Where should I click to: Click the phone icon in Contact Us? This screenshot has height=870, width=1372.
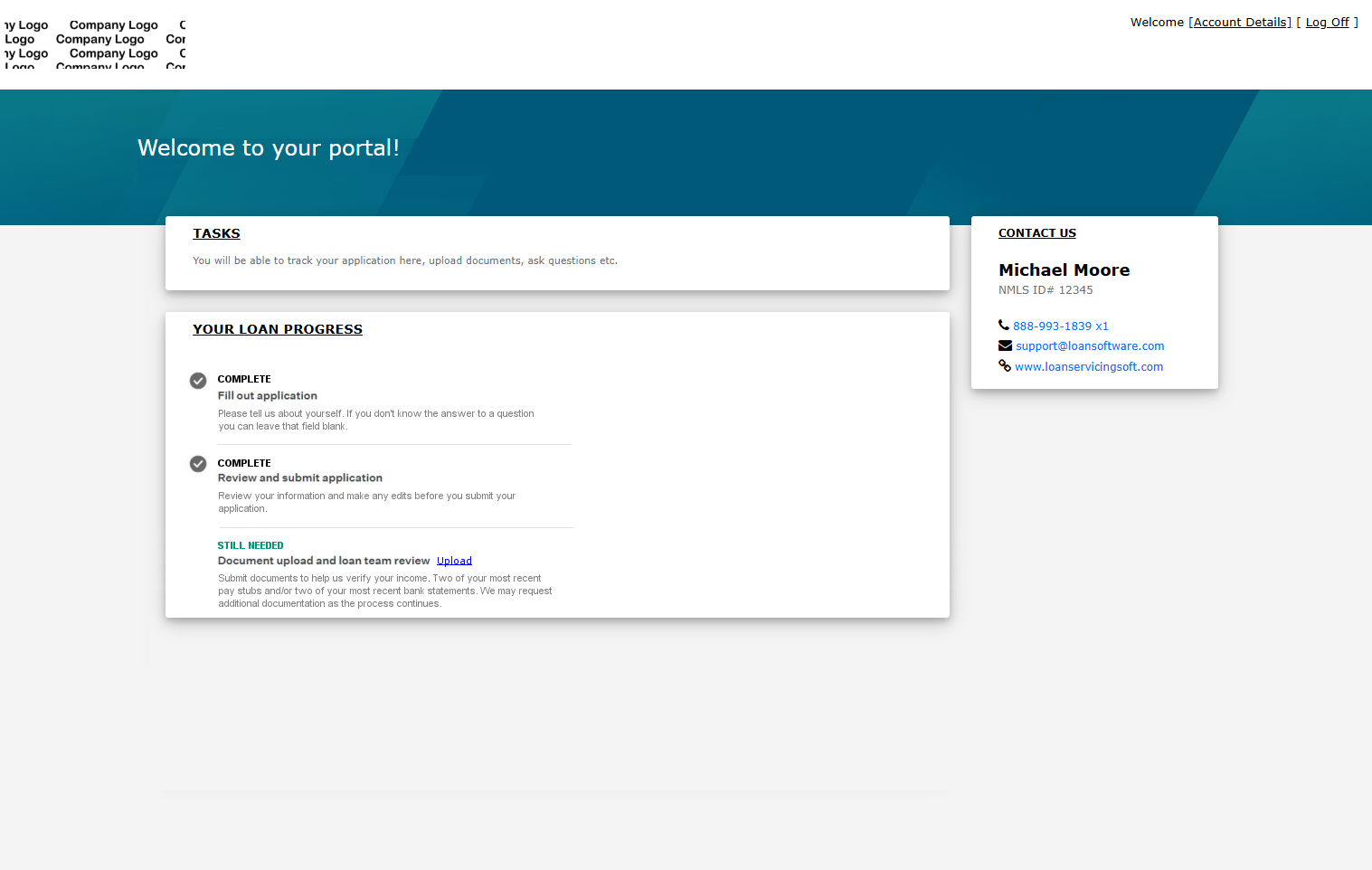click(x=1003, y=325)
